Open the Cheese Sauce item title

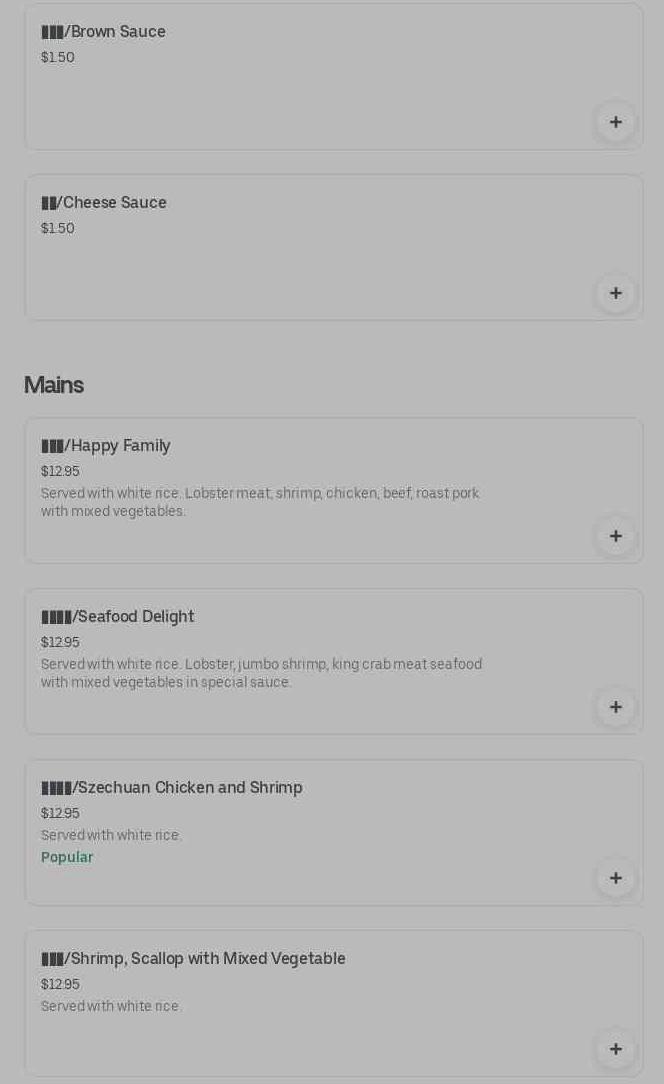tap(104, 203)
